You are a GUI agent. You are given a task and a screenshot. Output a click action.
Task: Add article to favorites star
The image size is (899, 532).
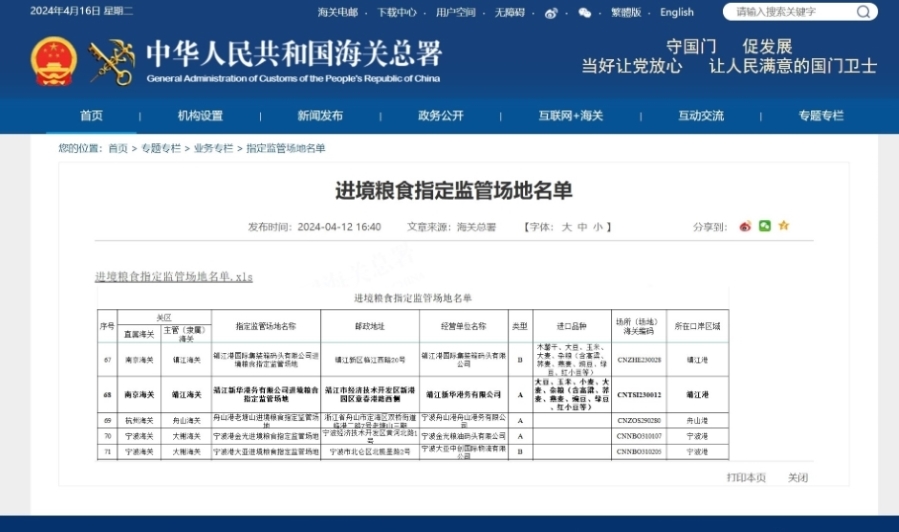(x=784, y=226)
